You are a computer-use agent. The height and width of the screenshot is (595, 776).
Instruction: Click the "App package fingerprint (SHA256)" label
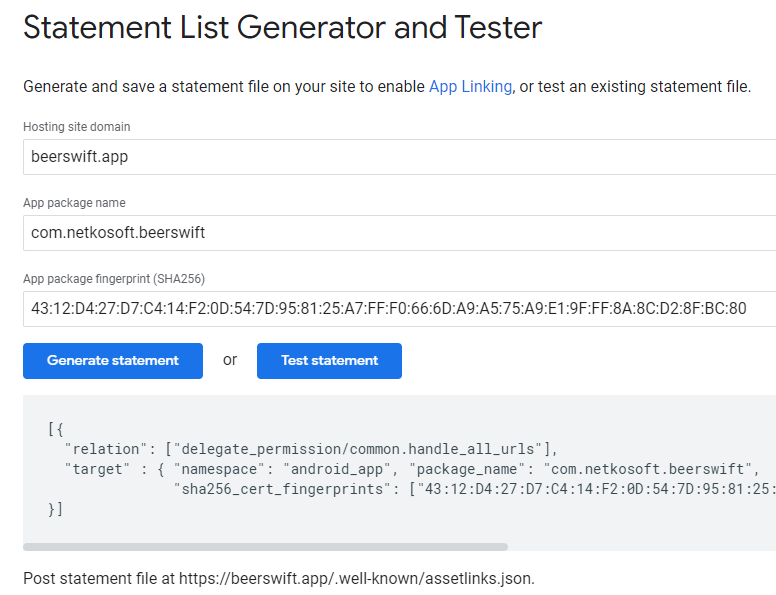114,278
